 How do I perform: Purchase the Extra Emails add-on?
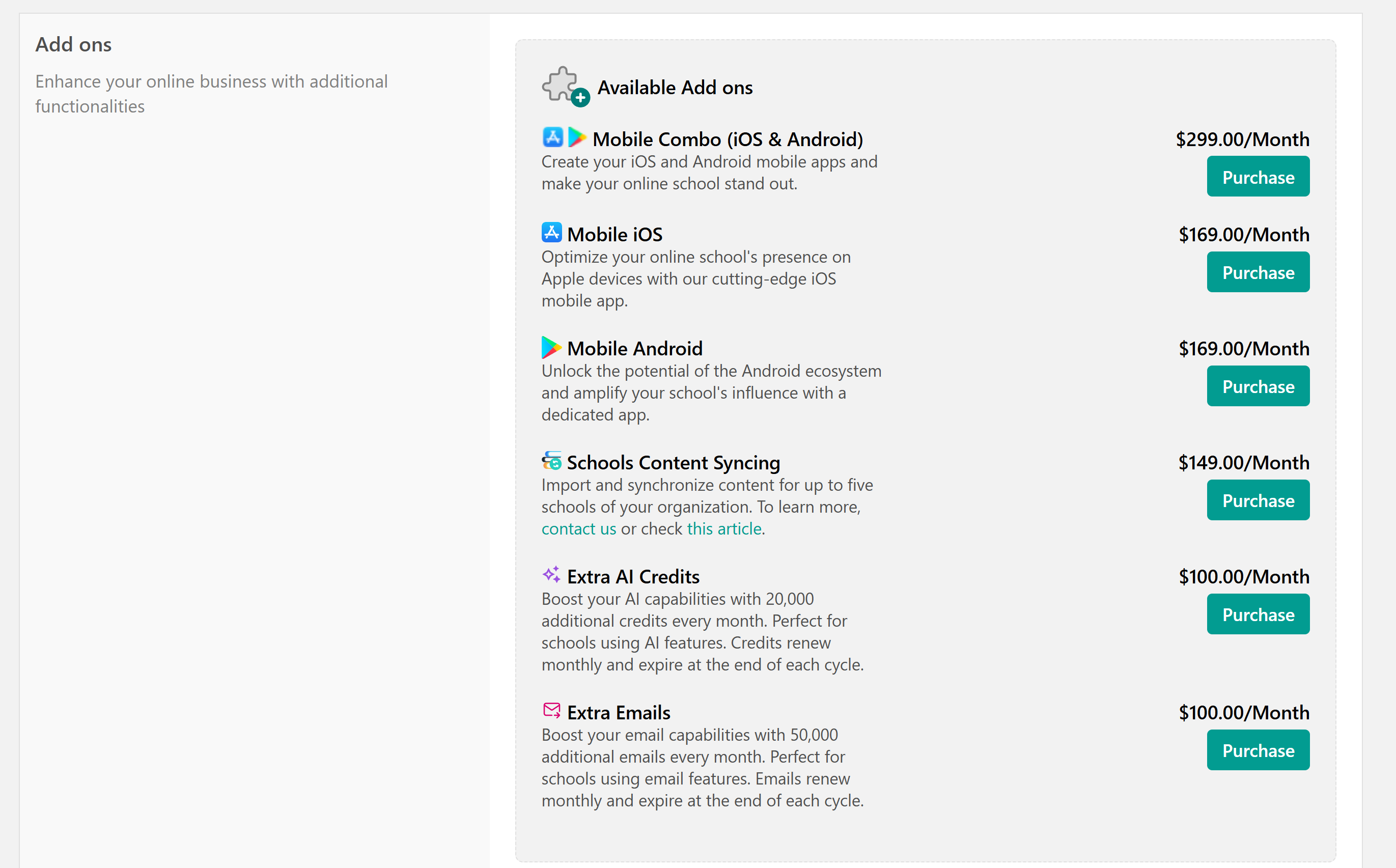(1258, 750)
